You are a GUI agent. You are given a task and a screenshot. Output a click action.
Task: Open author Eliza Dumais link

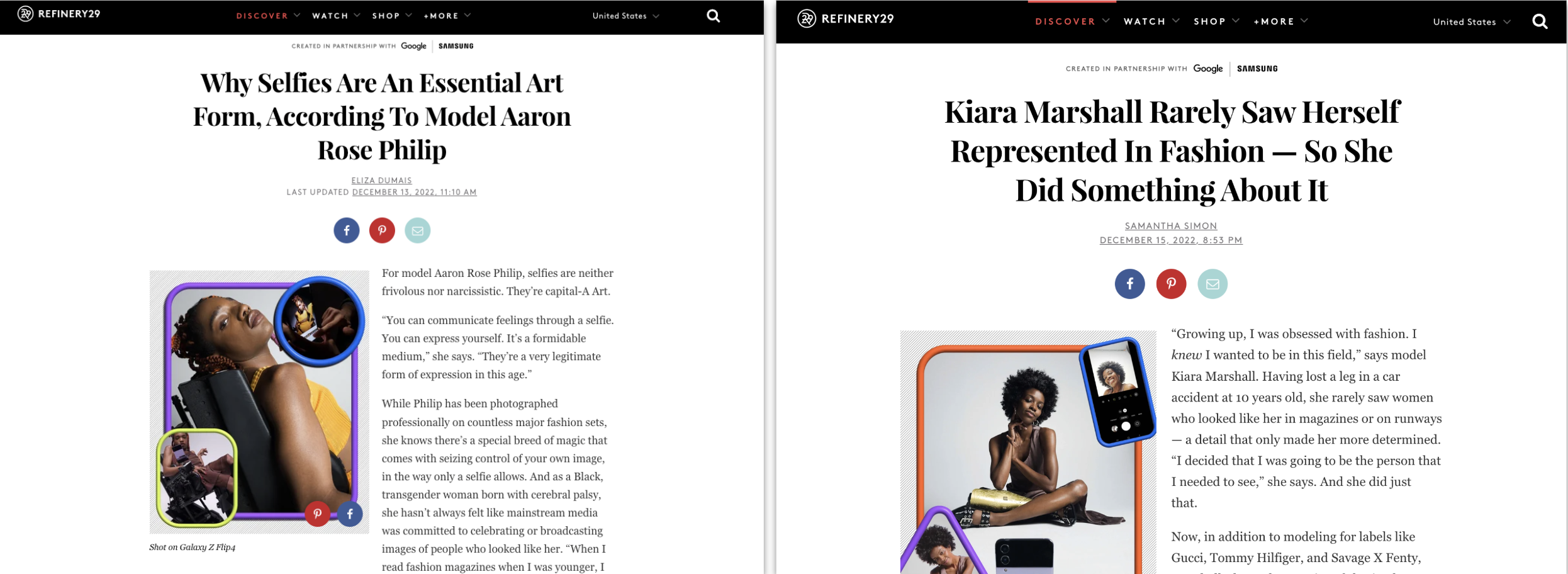pos(381,181)
